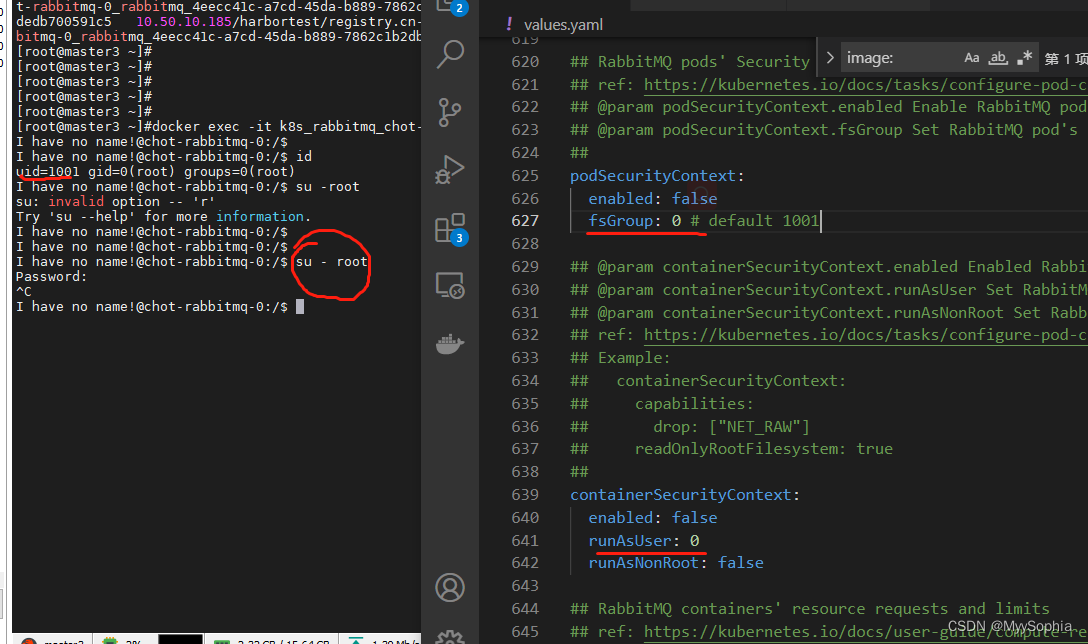Click 'runAsNonRoot: false' on line 642
The height and width of the screenshot is (644, 1088).
point(675,563)
